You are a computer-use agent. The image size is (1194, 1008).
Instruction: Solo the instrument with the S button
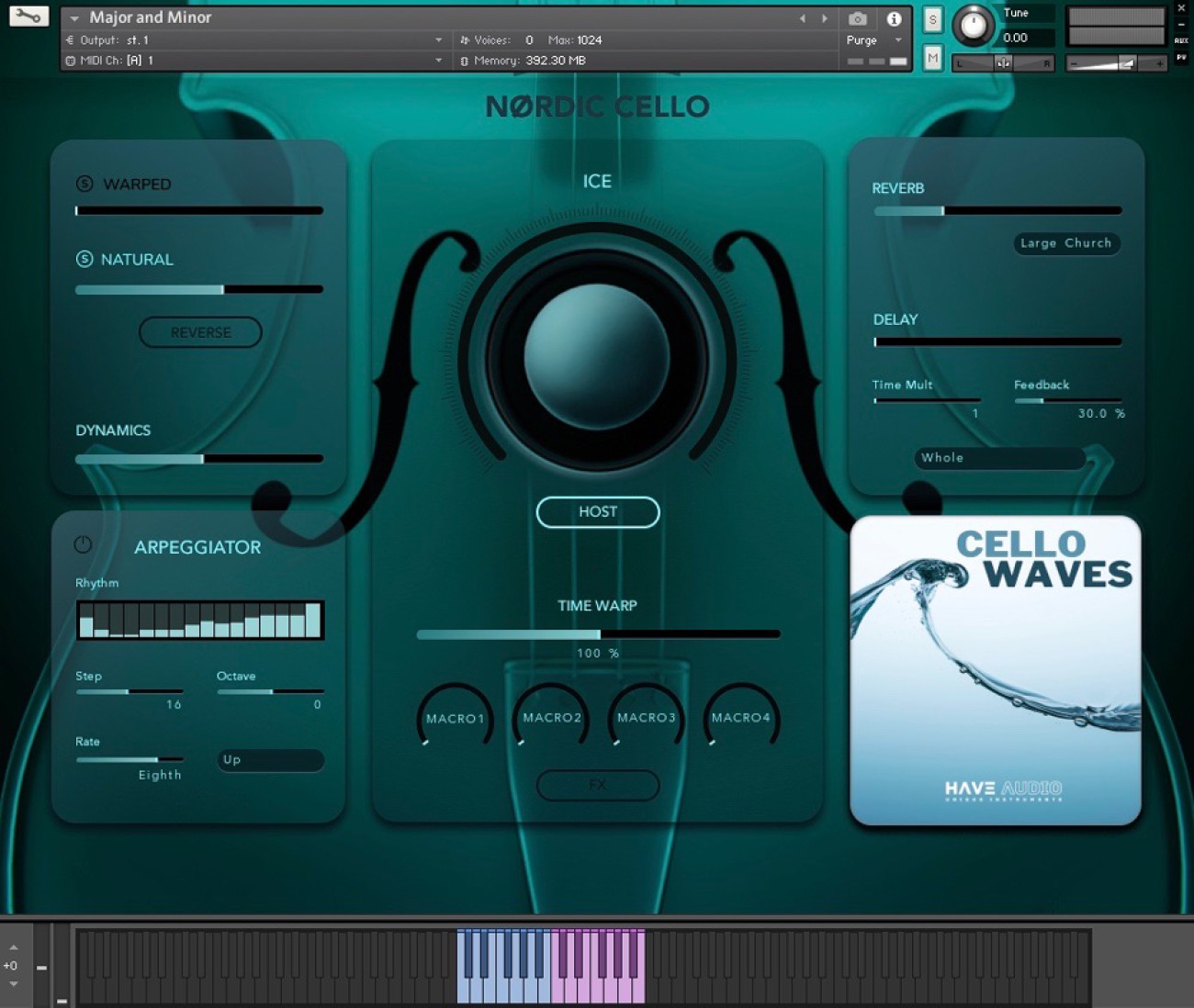point(931,18)
